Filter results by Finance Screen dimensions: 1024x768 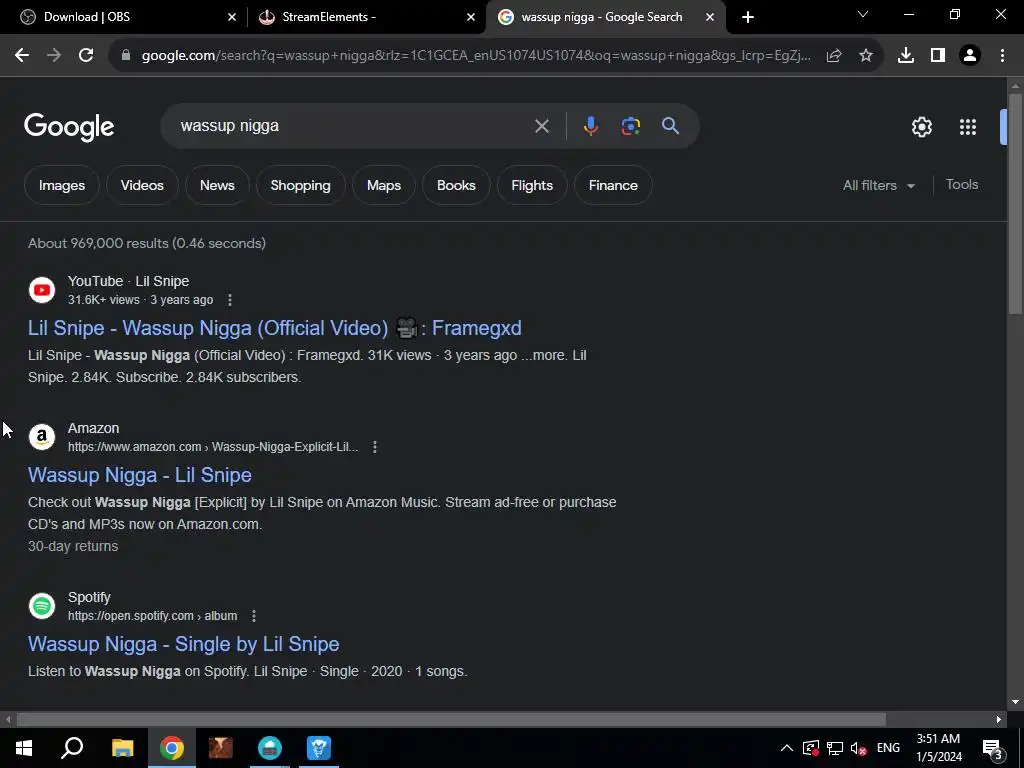pyautogui.click(x=613, y=185)
